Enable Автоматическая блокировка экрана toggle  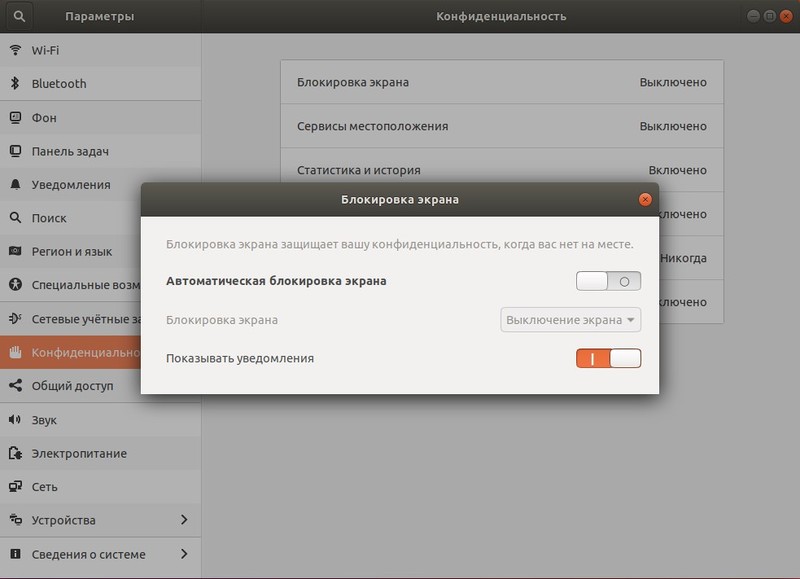[x=608, y=281]
